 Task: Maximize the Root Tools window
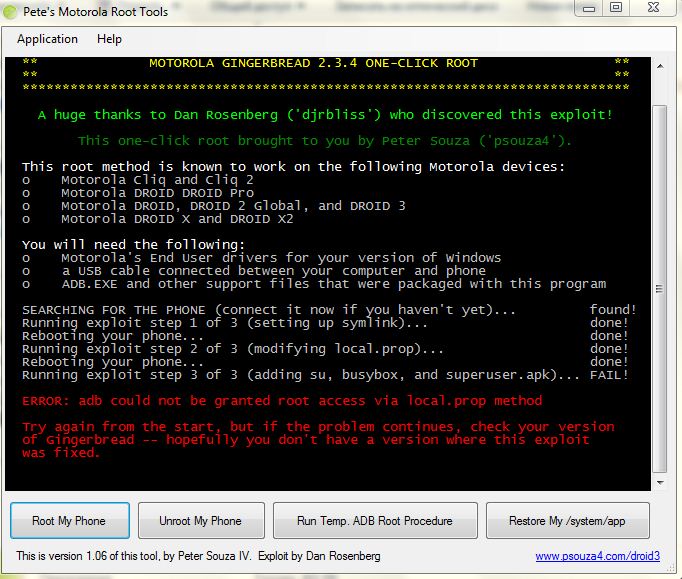tap(615, 8)
